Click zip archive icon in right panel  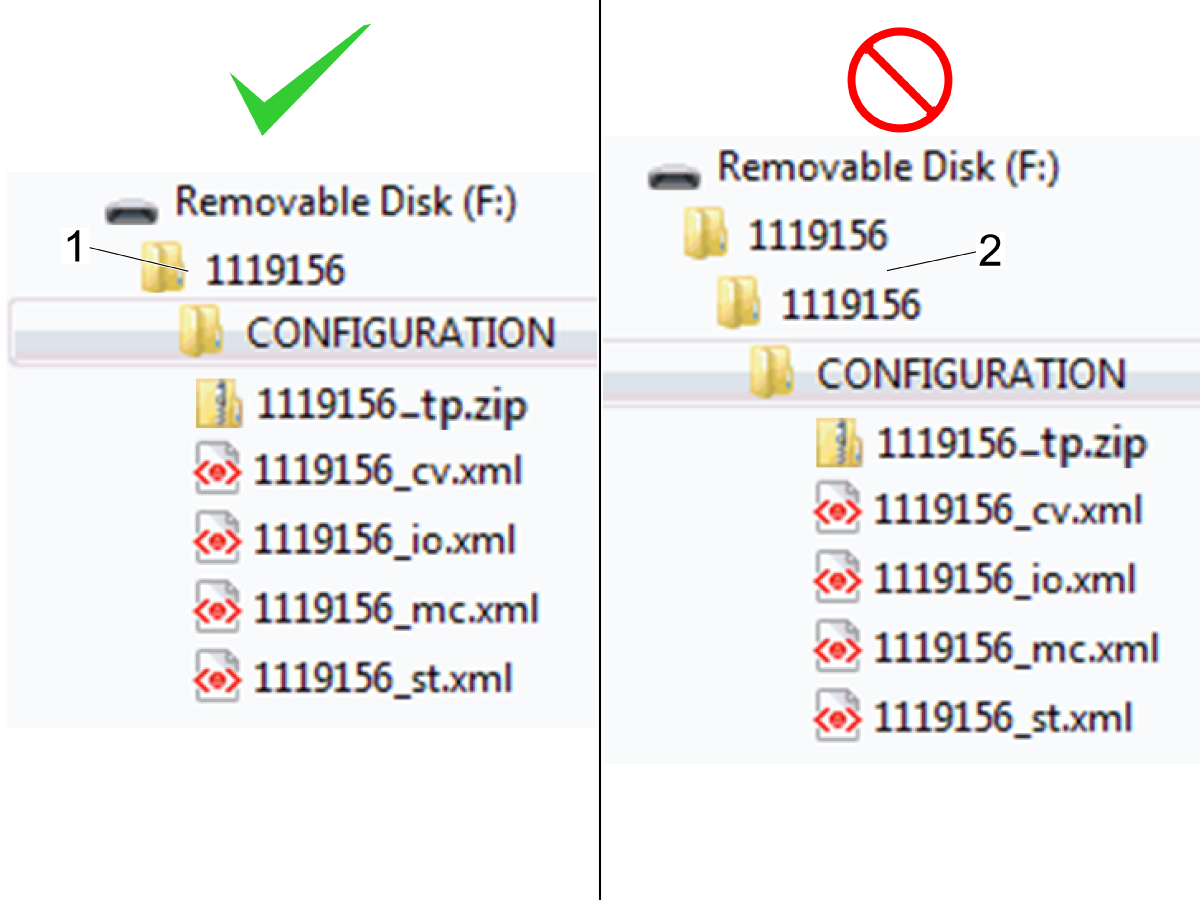click(x=840, y=442)
